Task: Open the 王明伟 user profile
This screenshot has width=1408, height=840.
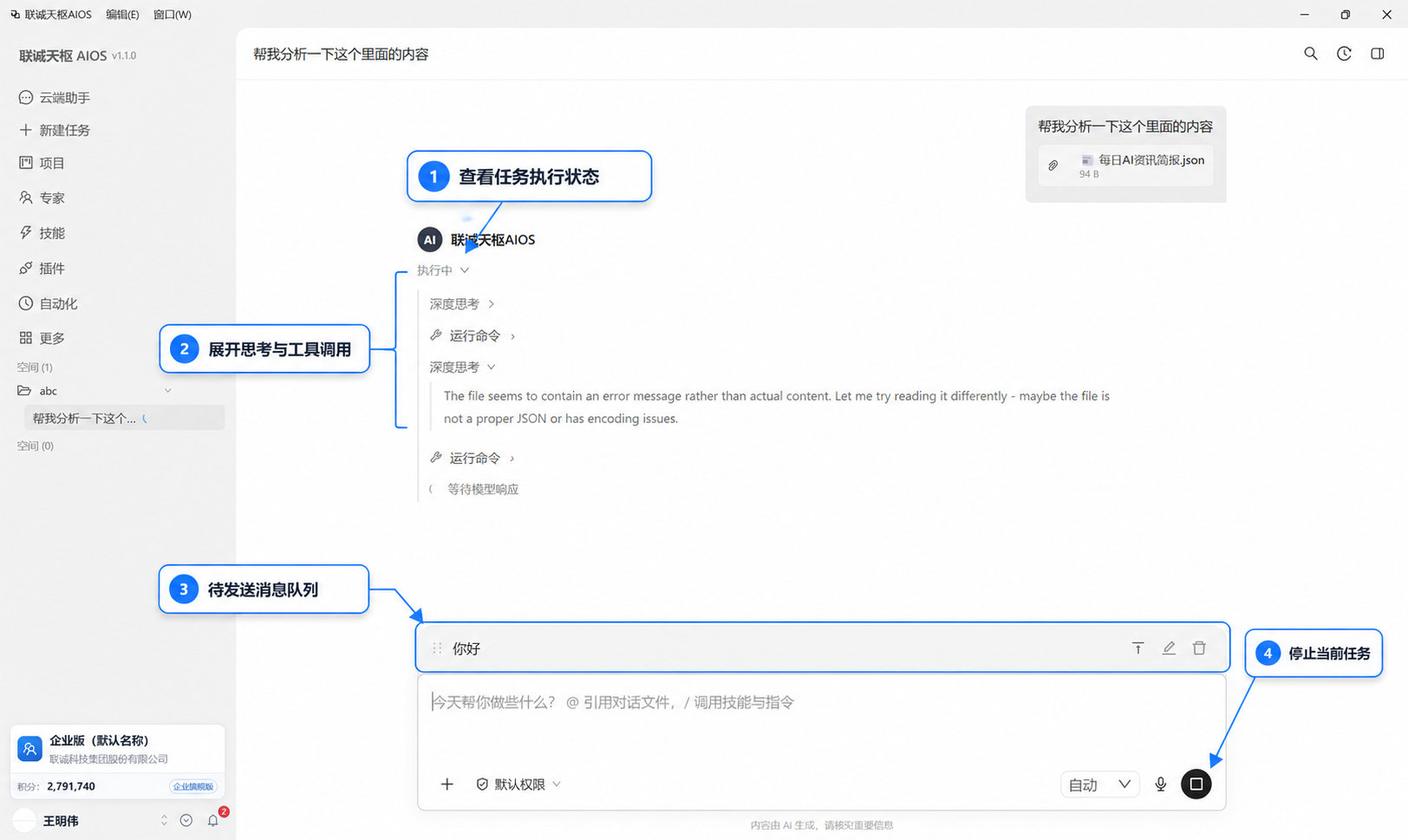Action: click(x=61, y=821)
